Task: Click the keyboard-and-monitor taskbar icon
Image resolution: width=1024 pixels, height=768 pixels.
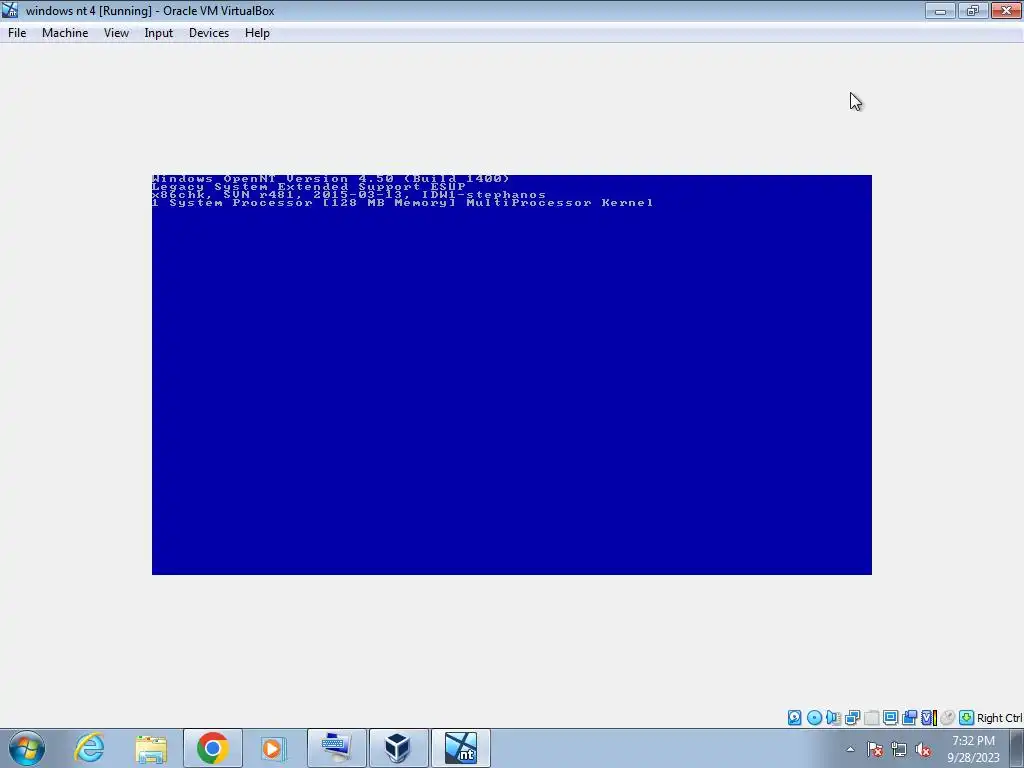Action: tap(336, 748)
